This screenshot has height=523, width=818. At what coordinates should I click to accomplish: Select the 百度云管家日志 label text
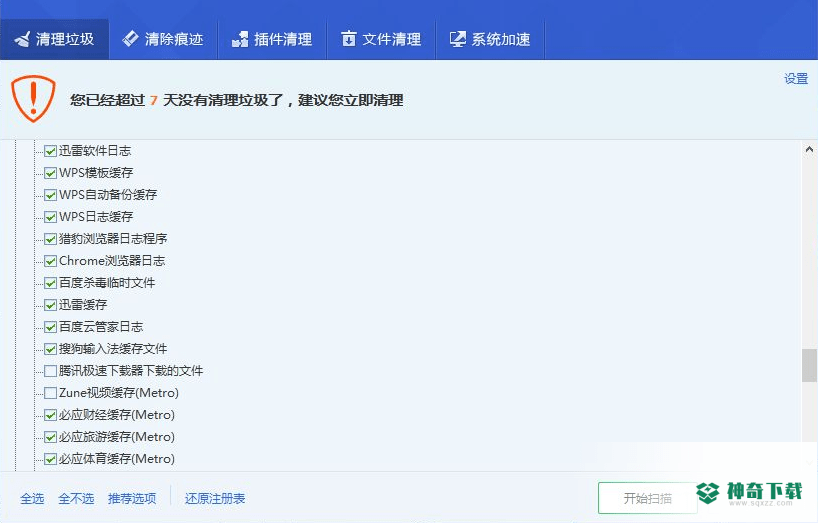click(x=101, y=327)
